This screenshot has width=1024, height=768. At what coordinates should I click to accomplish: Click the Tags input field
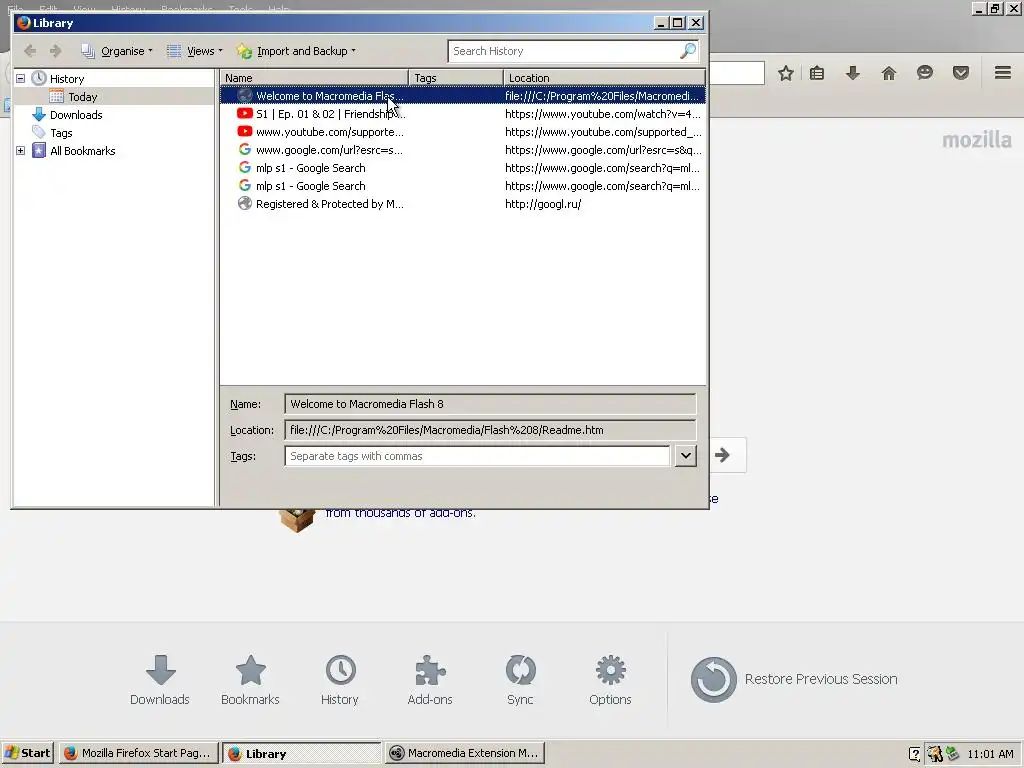[477, 456]
